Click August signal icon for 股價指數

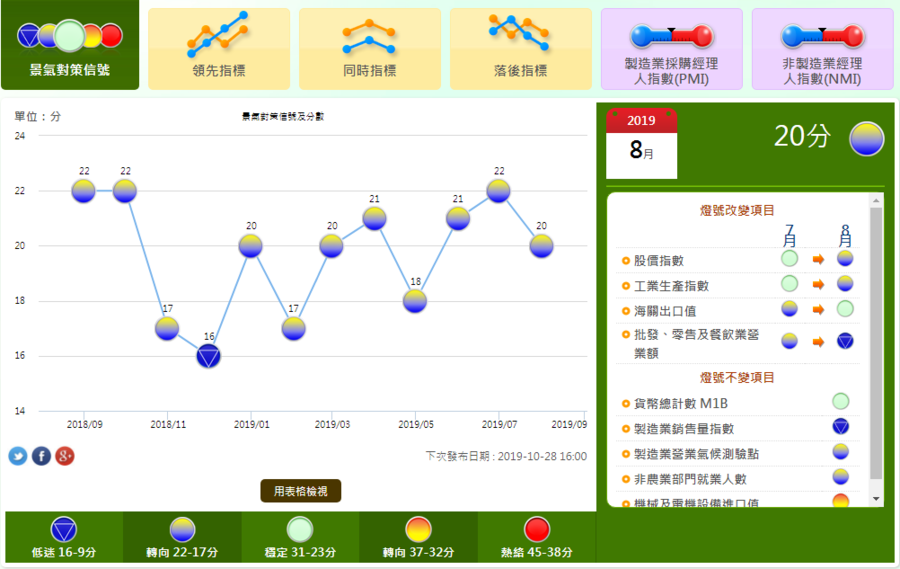click(x=845, y=258)
